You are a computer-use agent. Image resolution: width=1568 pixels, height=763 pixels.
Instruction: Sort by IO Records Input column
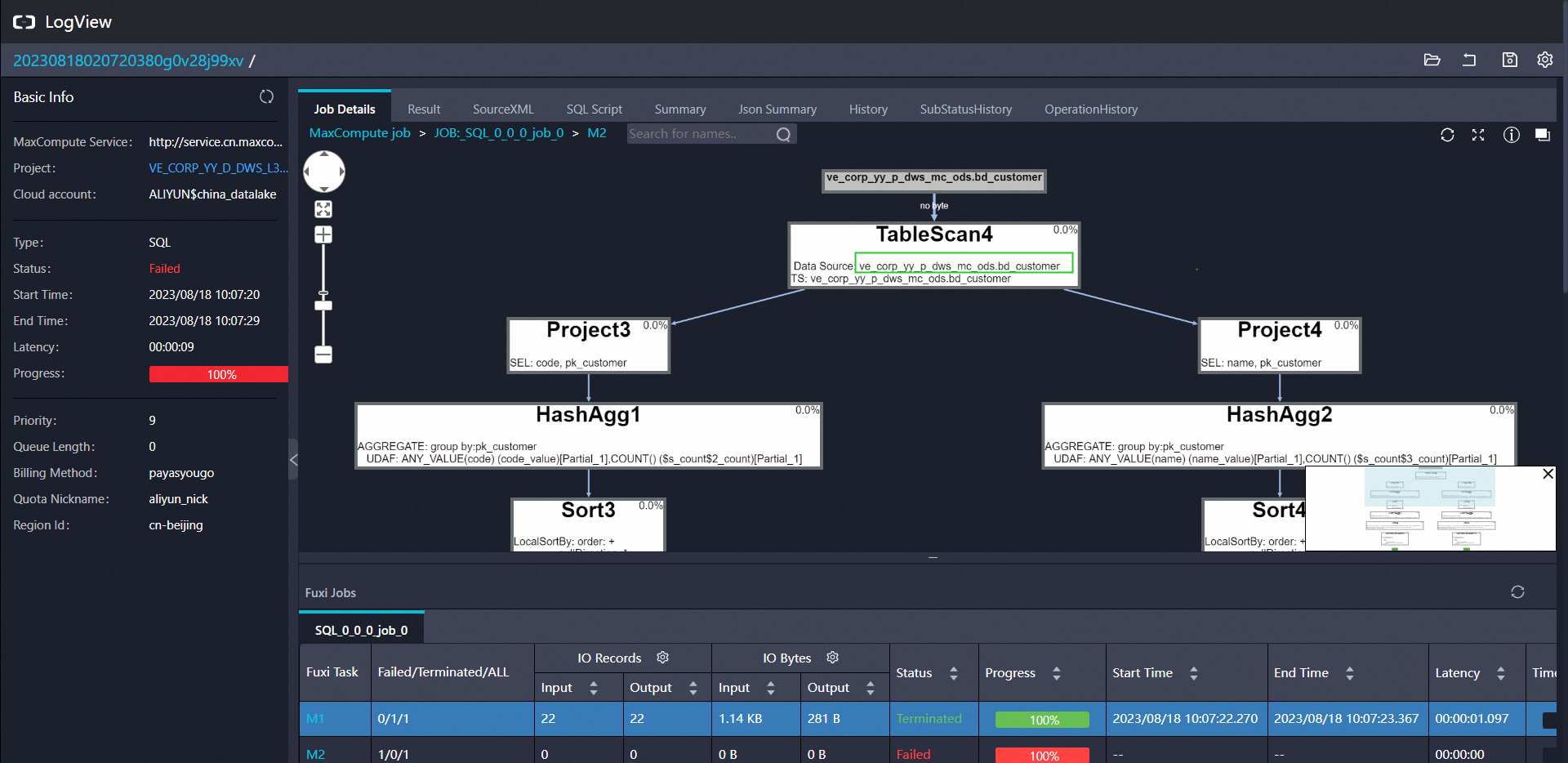pyautogui.click(x=594, y=688)
